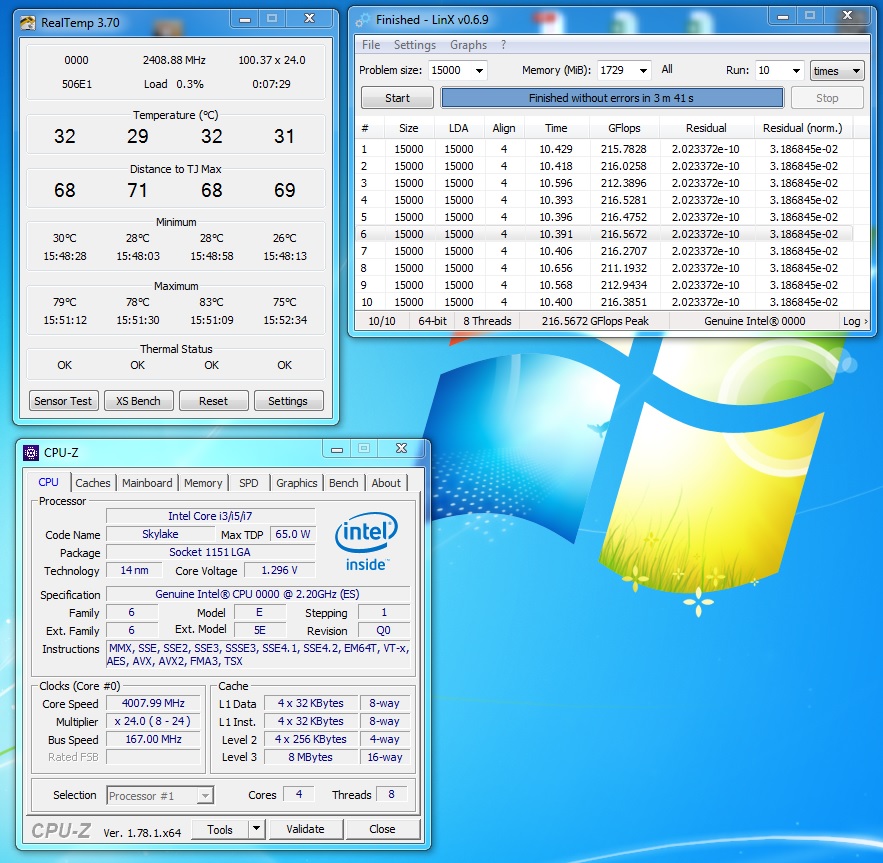Screen dimensions: 883x863
Task: Click All memory link in LinX
Action: [667, 69]
